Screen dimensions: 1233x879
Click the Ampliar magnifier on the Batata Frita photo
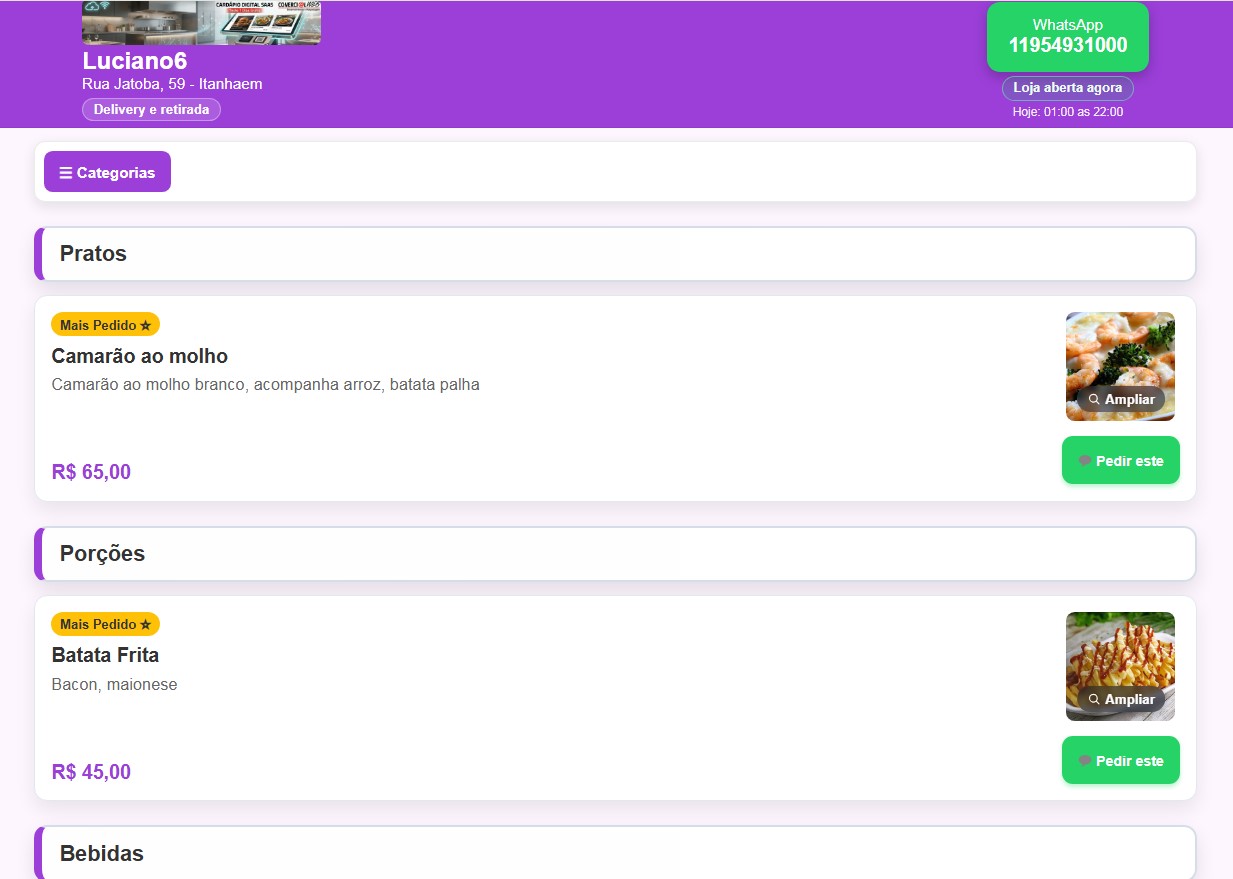point(1121,699)
